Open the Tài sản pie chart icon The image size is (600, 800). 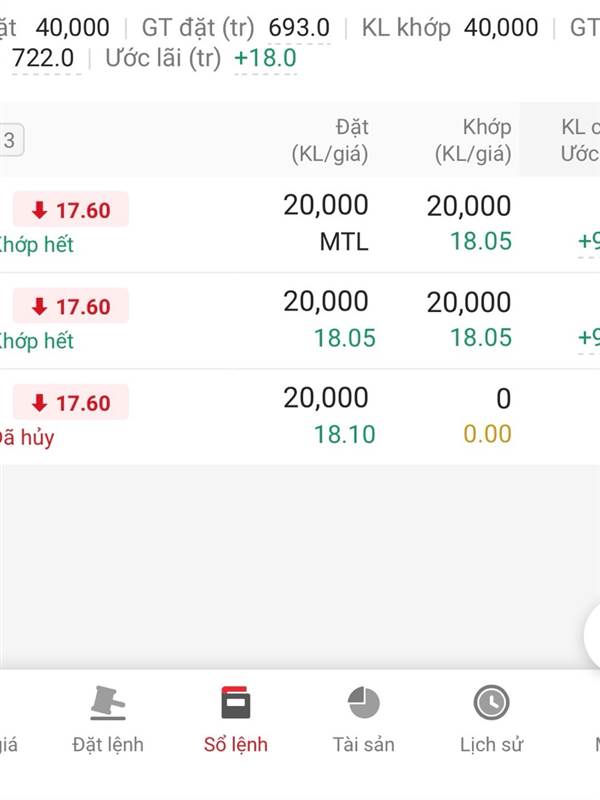point(363,703)
